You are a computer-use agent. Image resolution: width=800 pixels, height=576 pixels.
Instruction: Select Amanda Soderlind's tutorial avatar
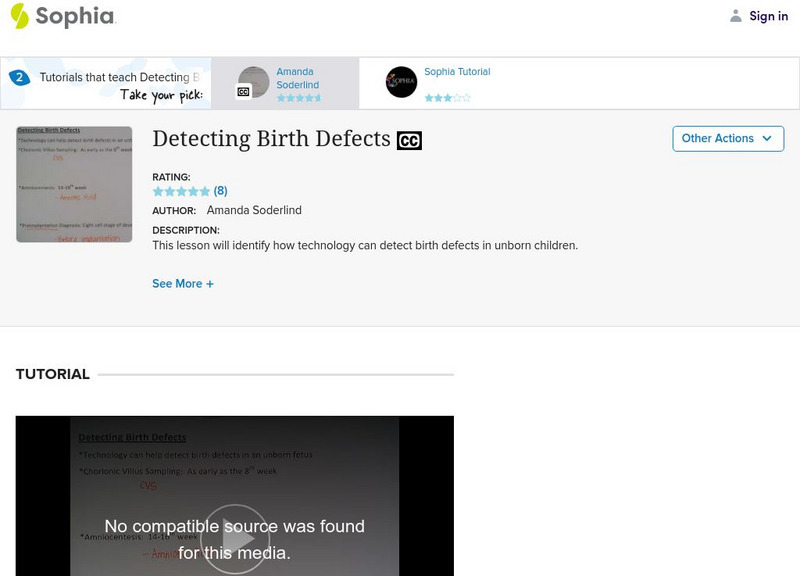(254, 82)
